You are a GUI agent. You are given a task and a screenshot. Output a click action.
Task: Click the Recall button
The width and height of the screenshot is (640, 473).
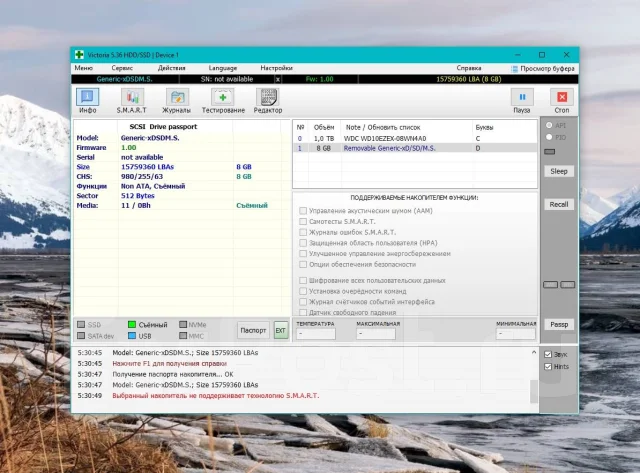pos(559,204)
